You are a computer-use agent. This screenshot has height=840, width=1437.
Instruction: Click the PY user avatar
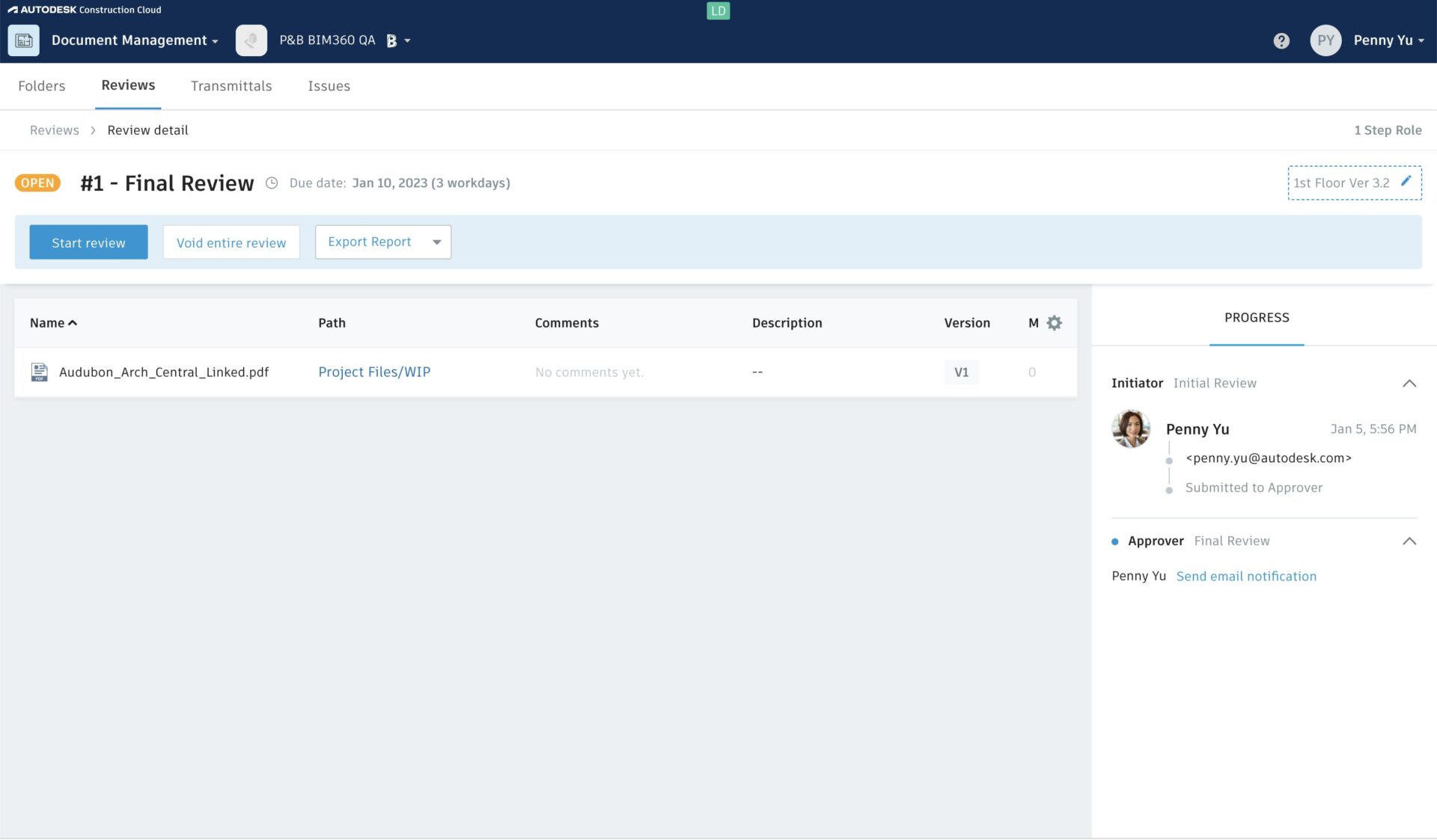coord(1325,40)
